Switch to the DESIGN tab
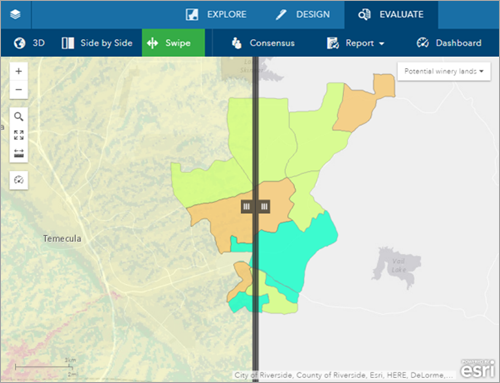This screenshot has height=383, width=500. [x=303, y=14]
